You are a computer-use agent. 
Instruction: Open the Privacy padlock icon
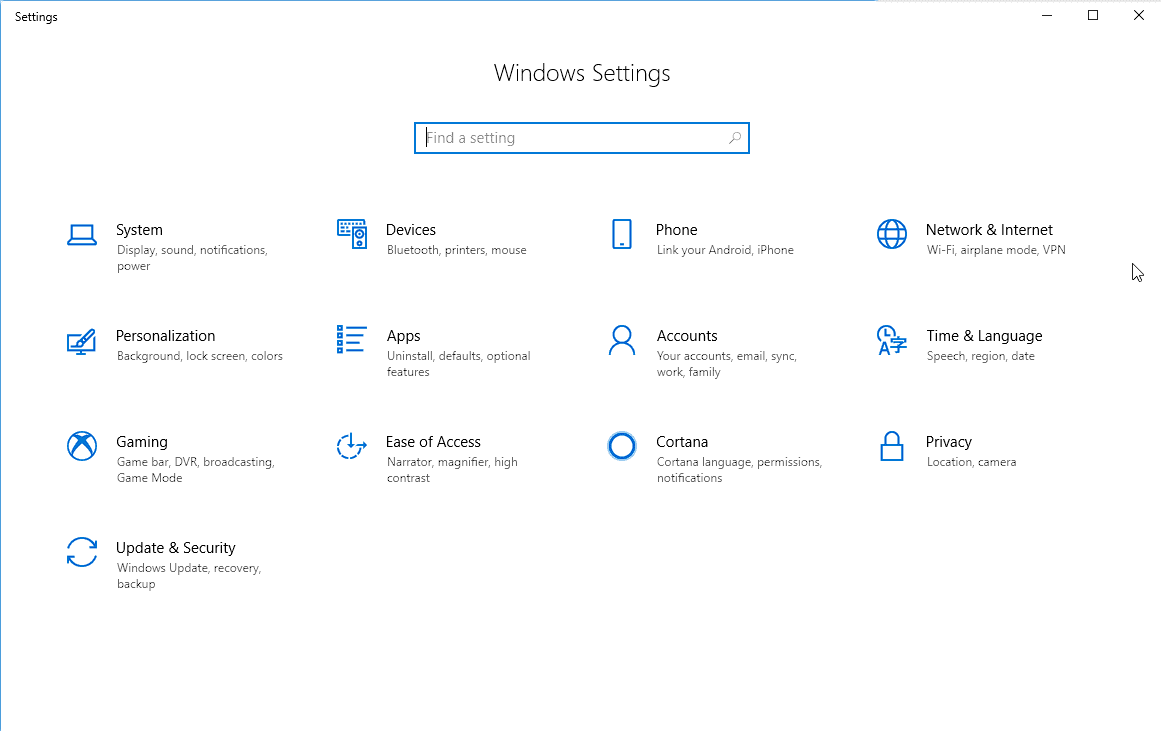[x=891, y=446]
